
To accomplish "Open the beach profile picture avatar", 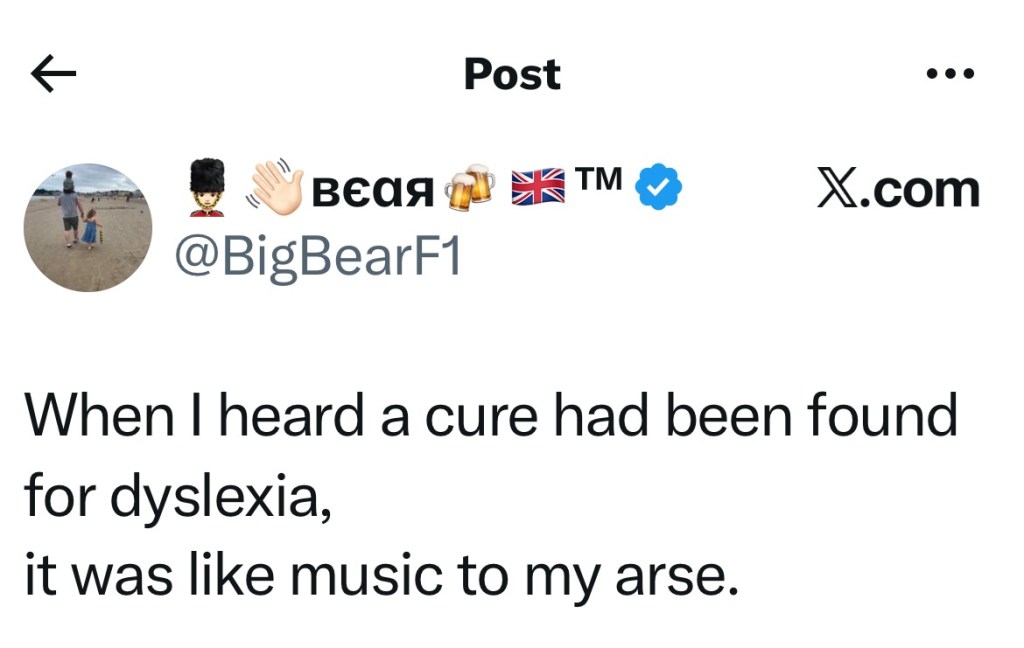I will (x=87, y=227).
